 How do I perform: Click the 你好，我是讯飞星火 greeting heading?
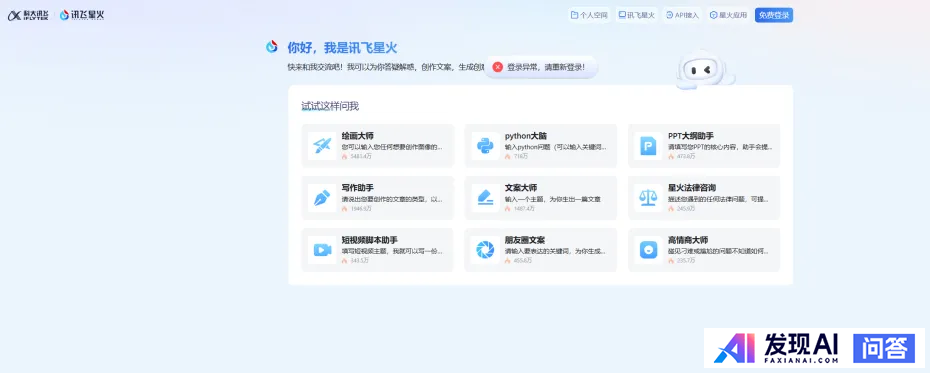click(342, 47)
